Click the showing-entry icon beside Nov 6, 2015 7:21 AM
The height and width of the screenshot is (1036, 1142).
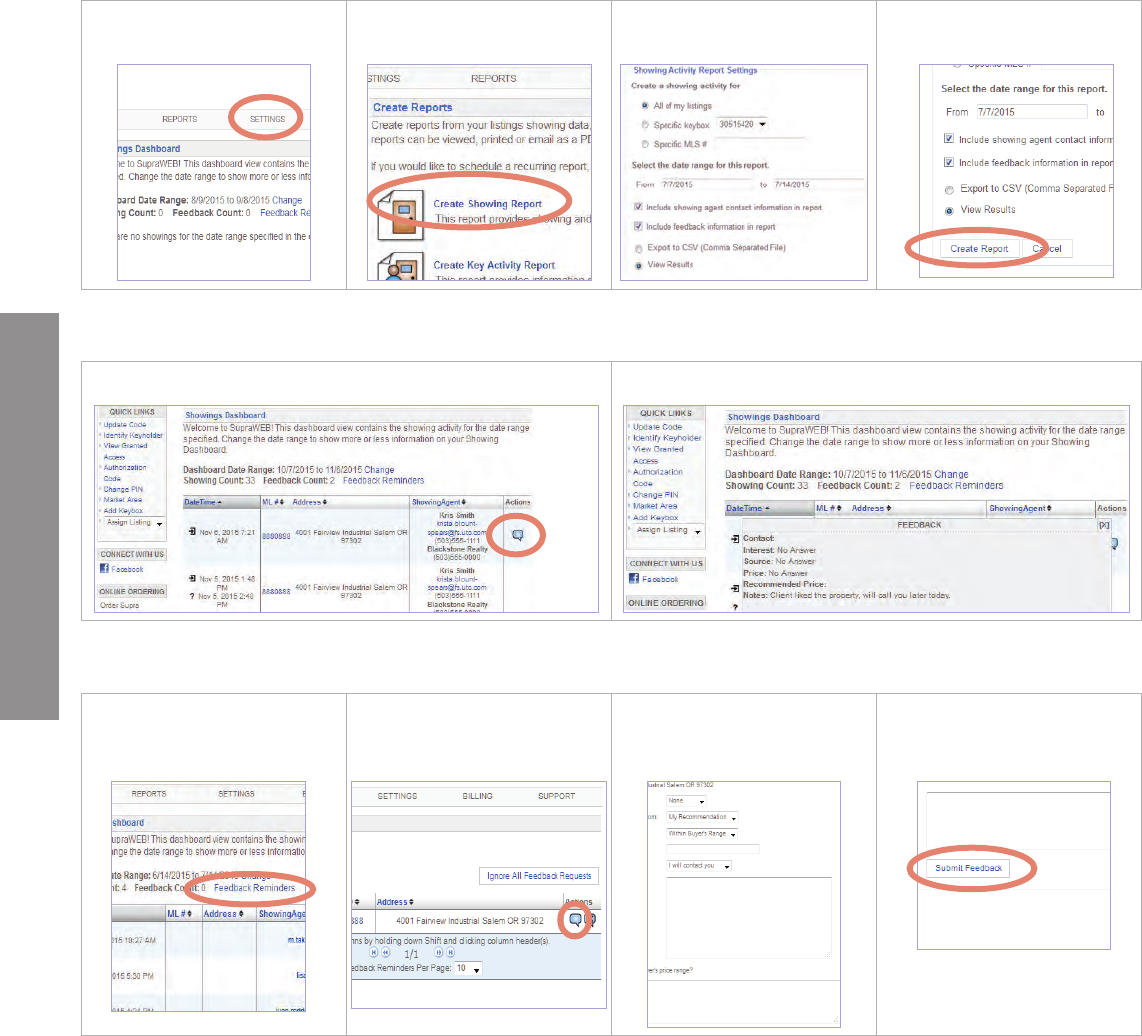192,532
